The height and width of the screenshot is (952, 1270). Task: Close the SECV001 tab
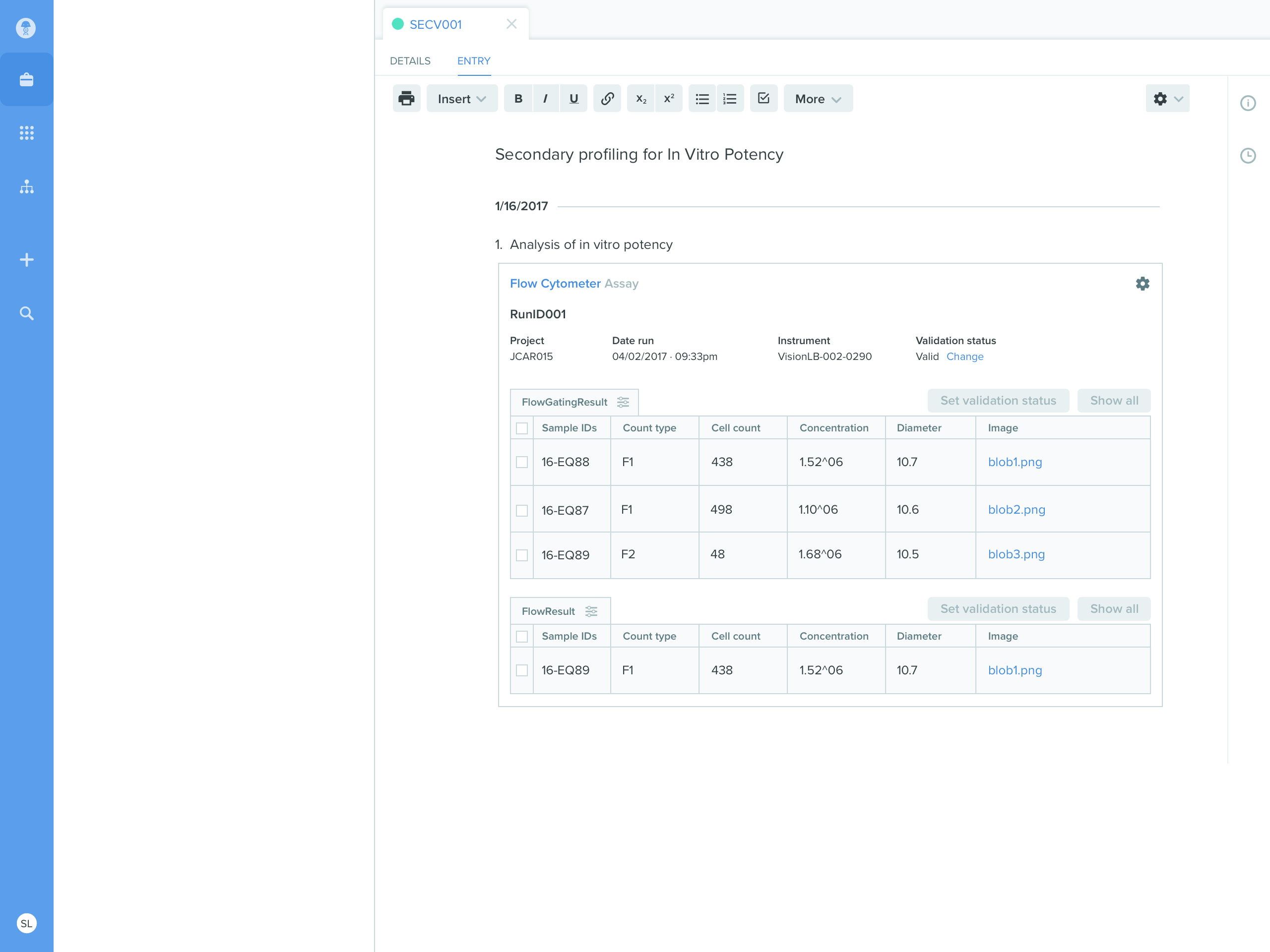click(x=511, y=24)
